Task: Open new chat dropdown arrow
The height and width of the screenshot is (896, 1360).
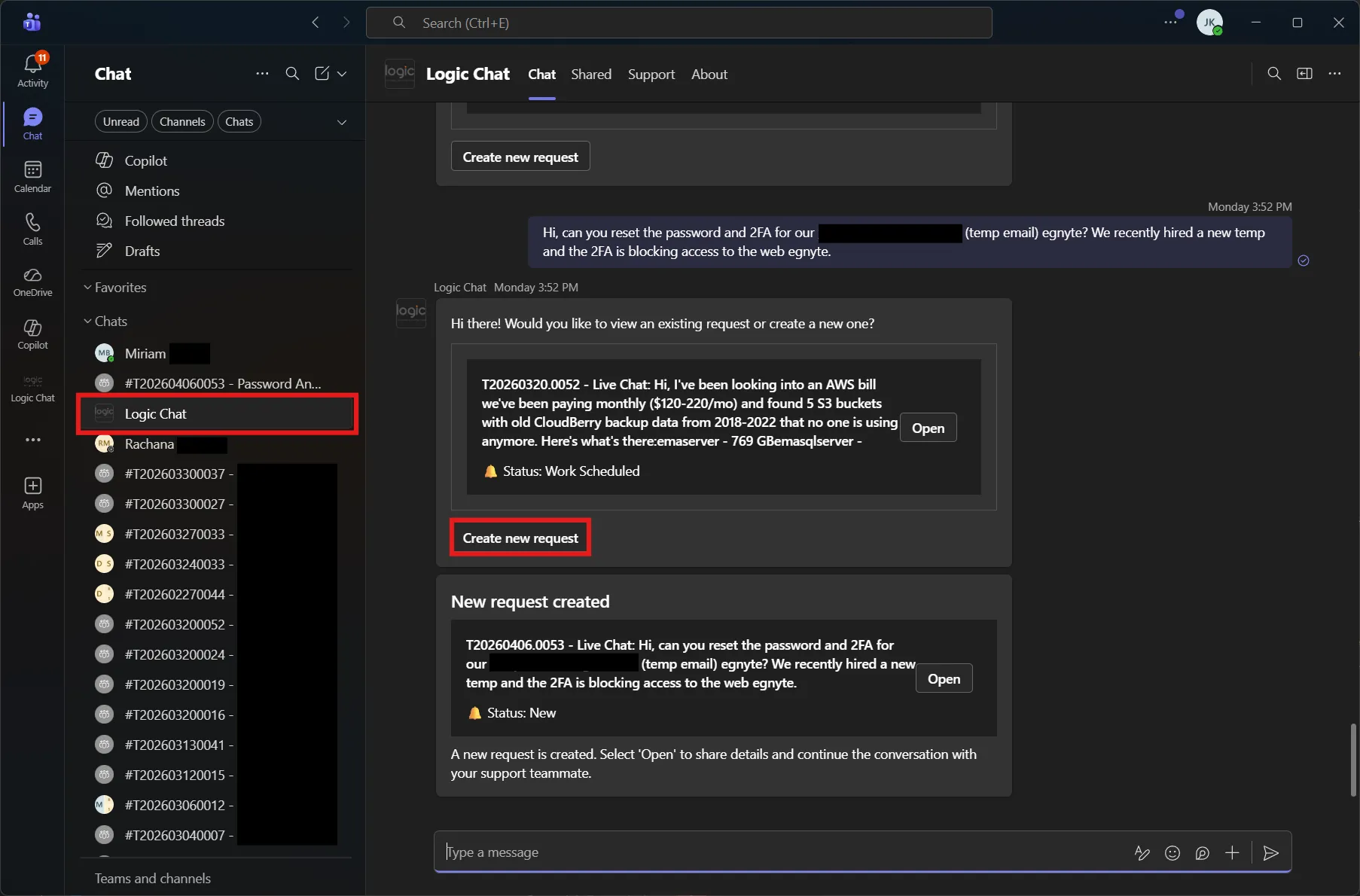Action: point(342,74)
